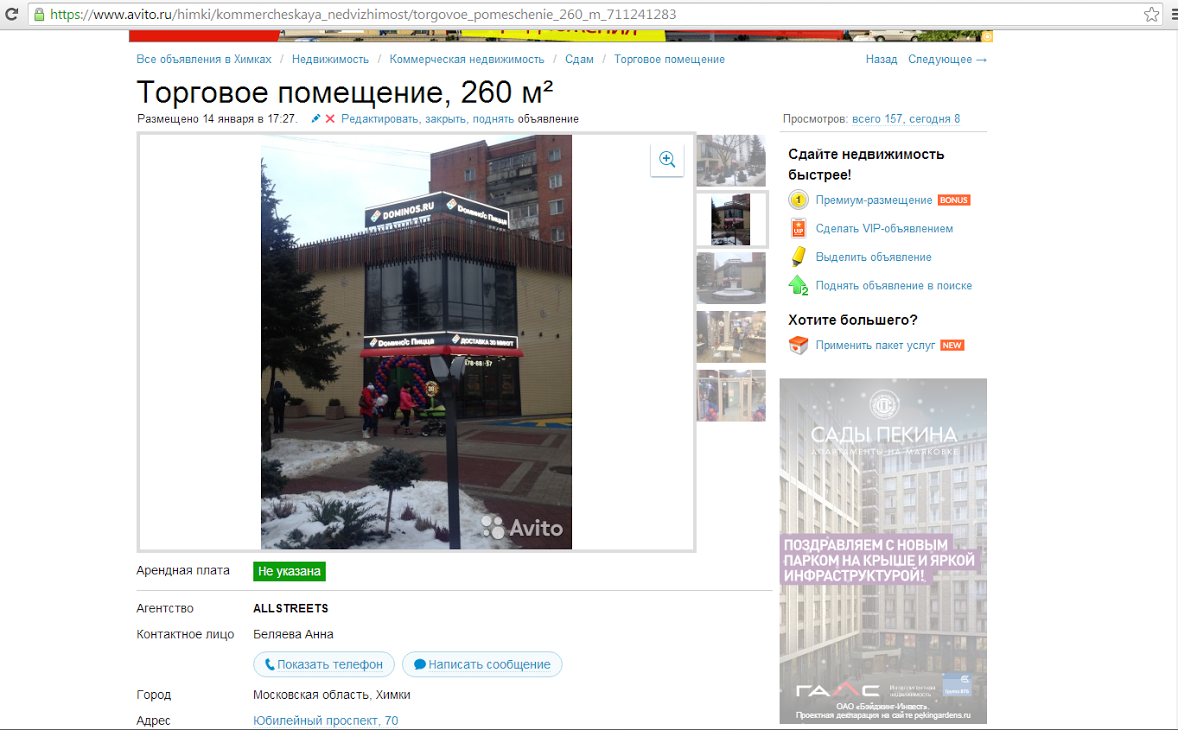Open the Chrome menu icon

pos(1173,14)
